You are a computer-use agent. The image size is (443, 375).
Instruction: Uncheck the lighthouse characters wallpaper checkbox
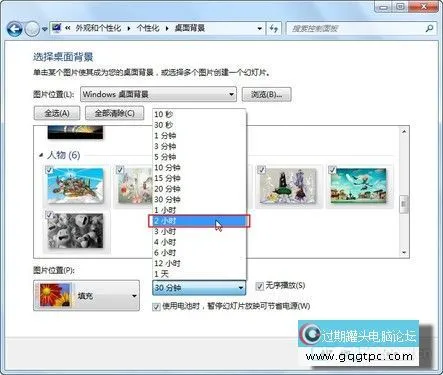point(262,170)
